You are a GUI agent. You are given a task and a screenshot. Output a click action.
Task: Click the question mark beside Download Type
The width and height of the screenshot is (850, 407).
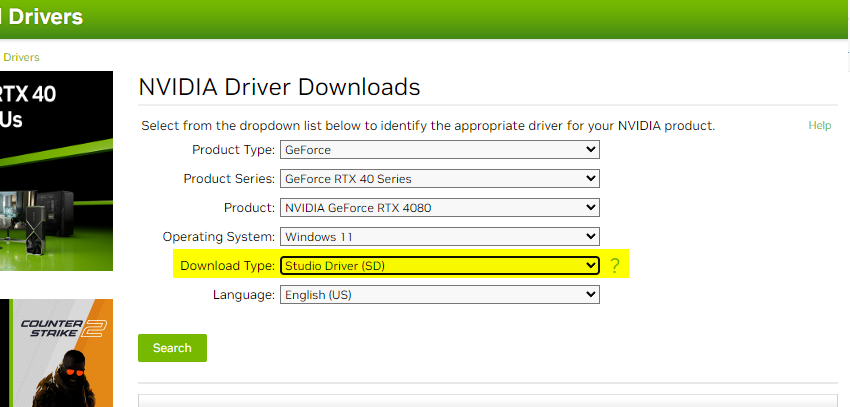pos(614,266)
